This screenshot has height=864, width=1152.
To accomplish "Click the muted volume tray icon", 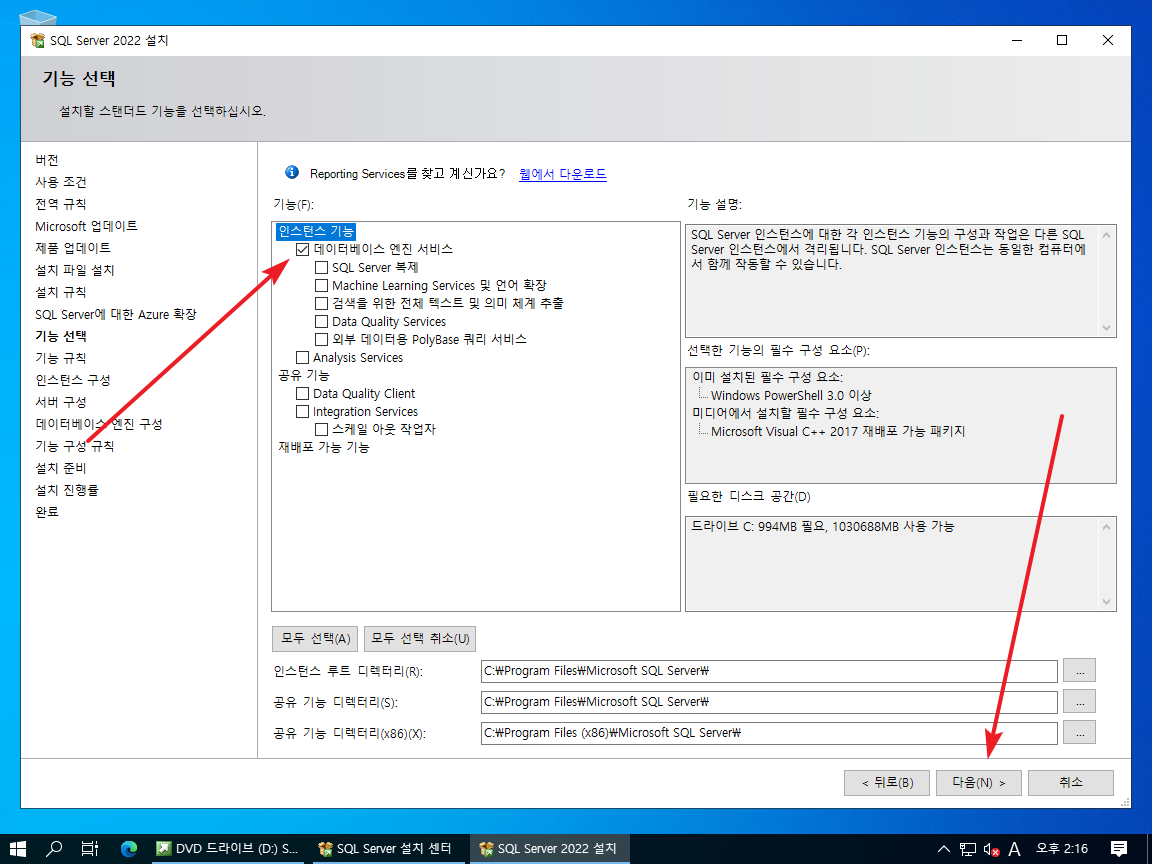I will point(991,849).
